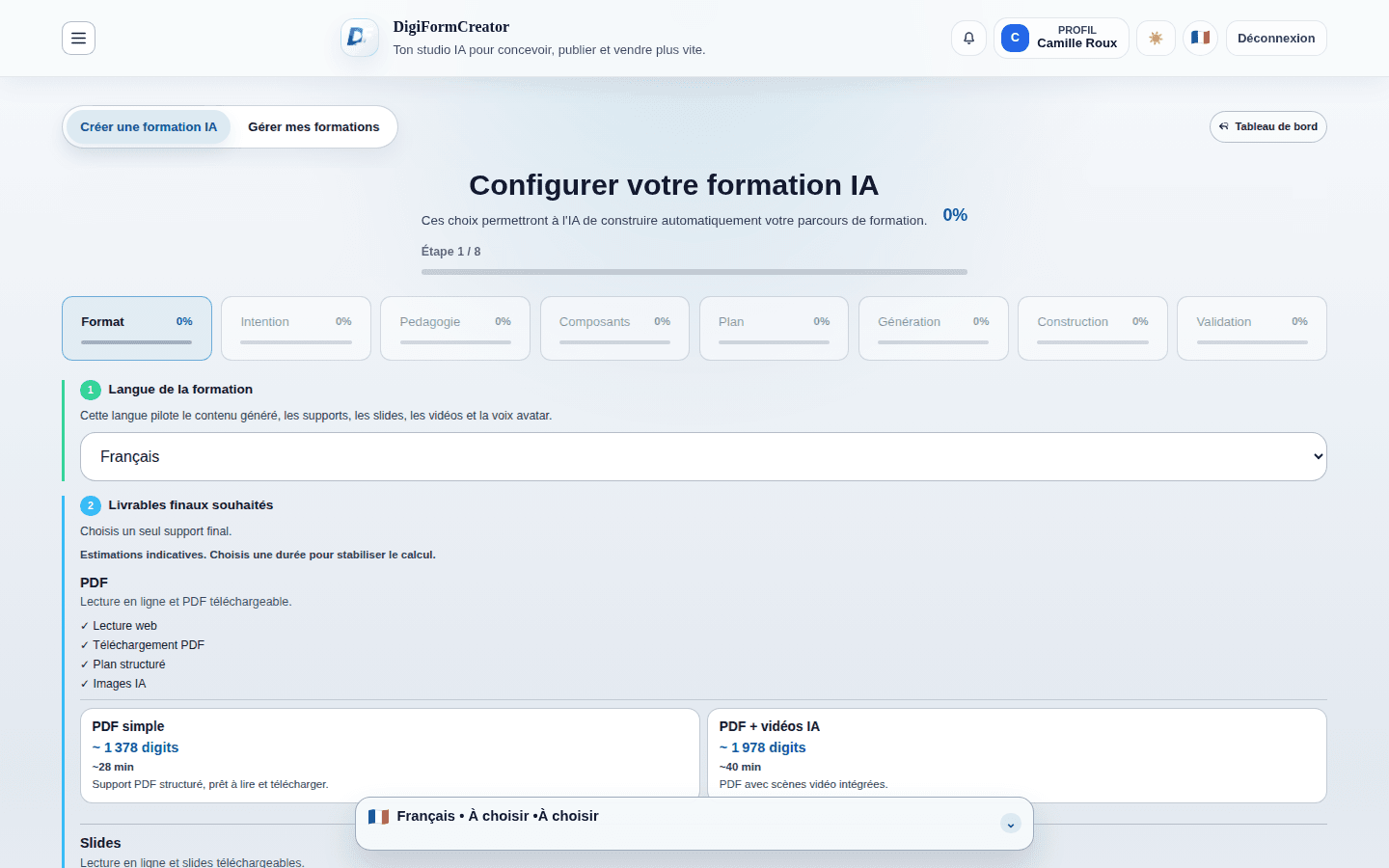Screen dimensions: 1389x868
Task: Choose the PDF + vidéos IA card
Action: [1017, 755]
